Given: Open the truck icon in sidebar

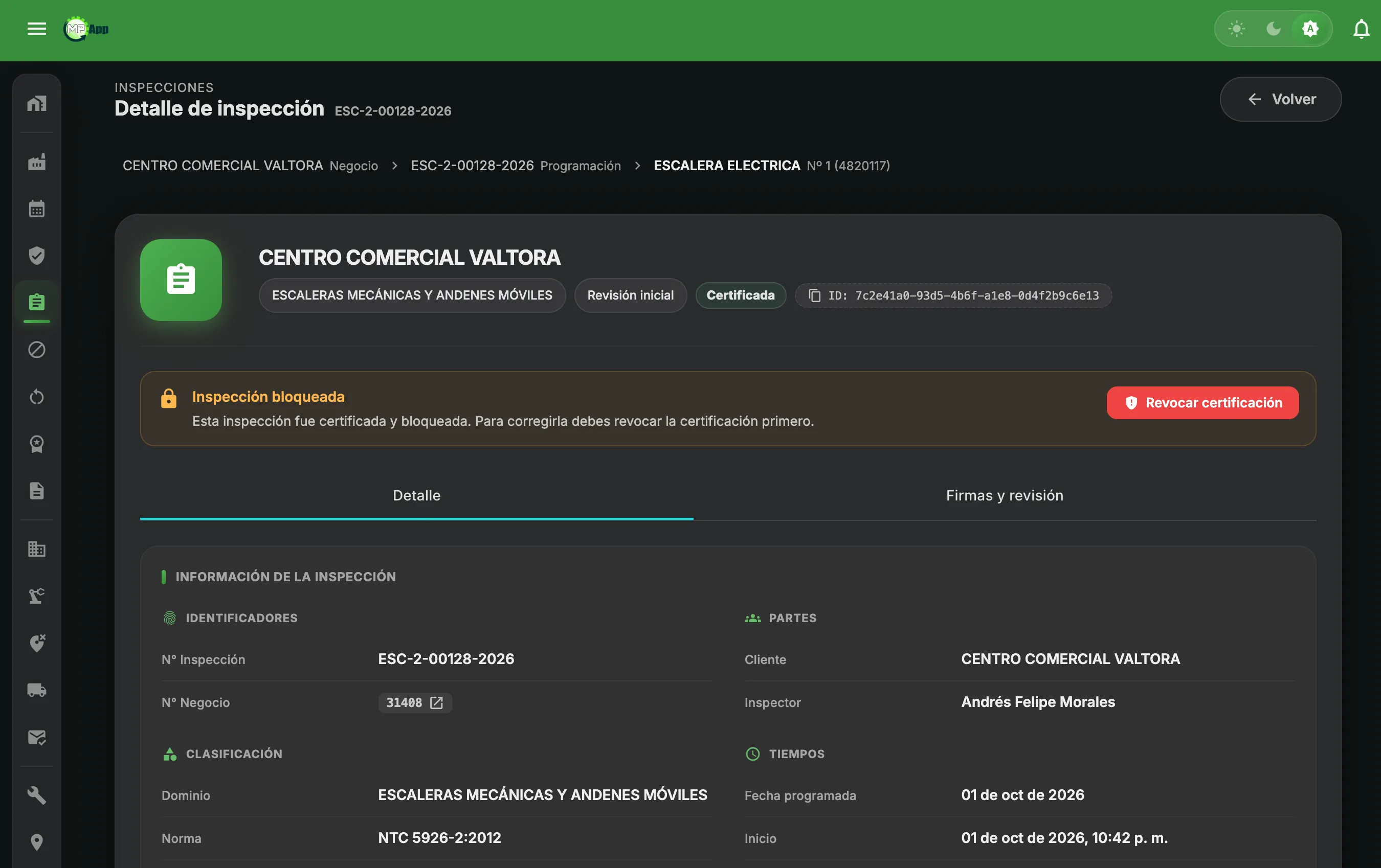Looking at the screenshot, I should coord(37,690).
